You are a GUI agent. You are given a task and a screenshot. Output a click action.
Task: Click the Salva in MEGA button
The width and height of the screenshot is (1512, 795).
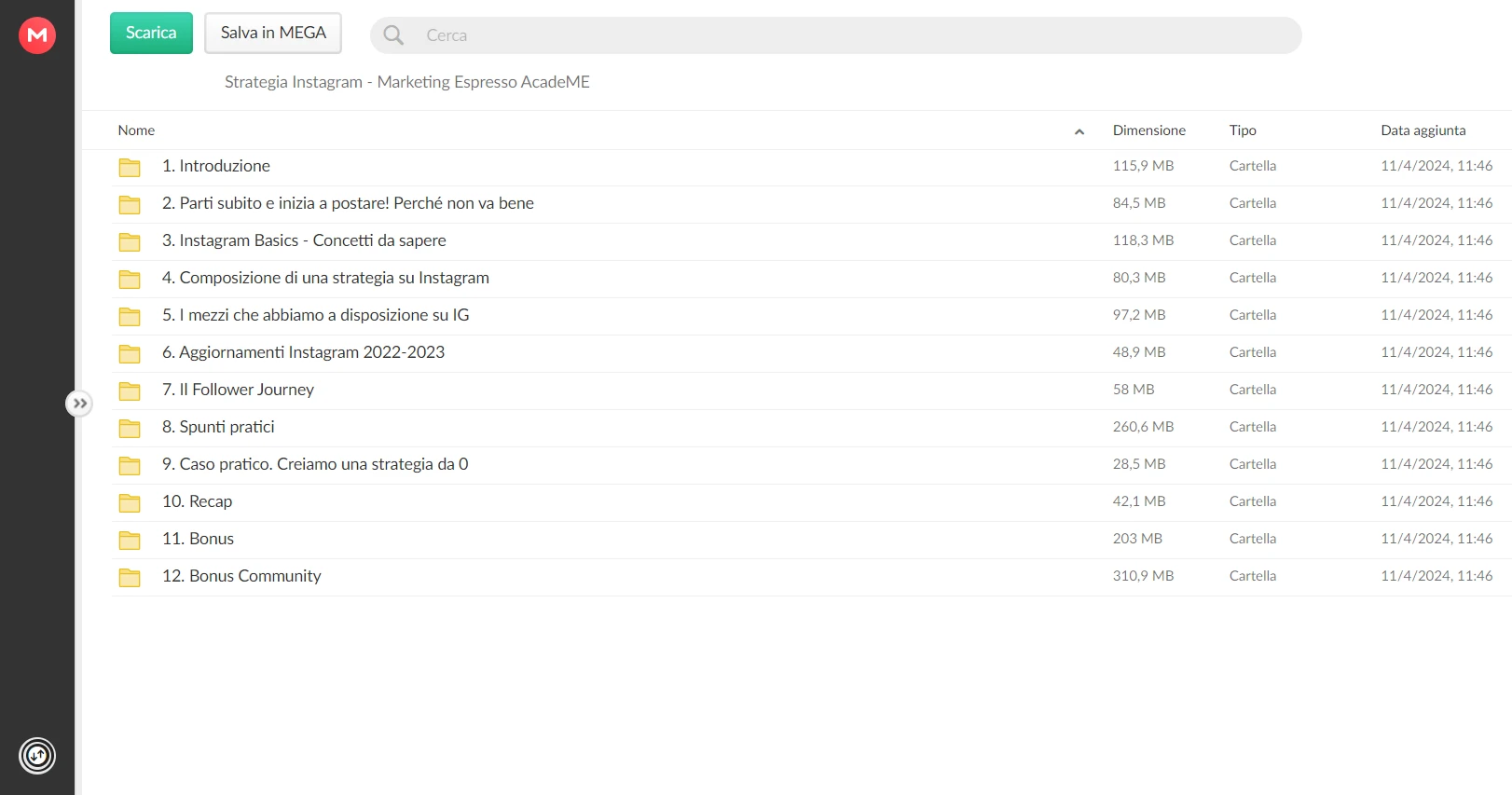(x=273, y=33)
